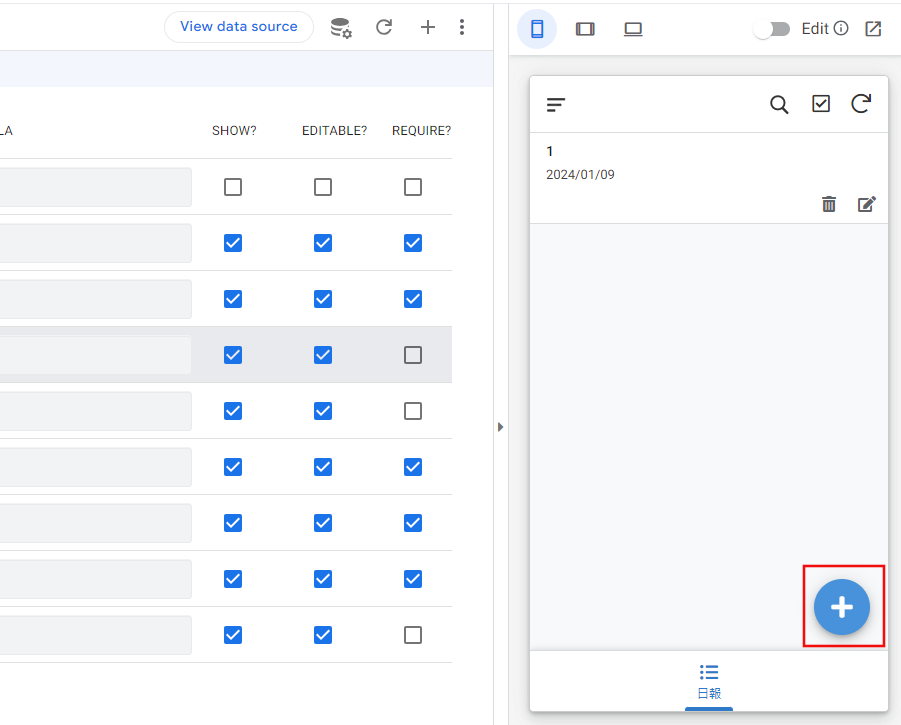The image size is (901, 725).
Task: Click the refresh icon in the preview header
Action: (861, 104)
